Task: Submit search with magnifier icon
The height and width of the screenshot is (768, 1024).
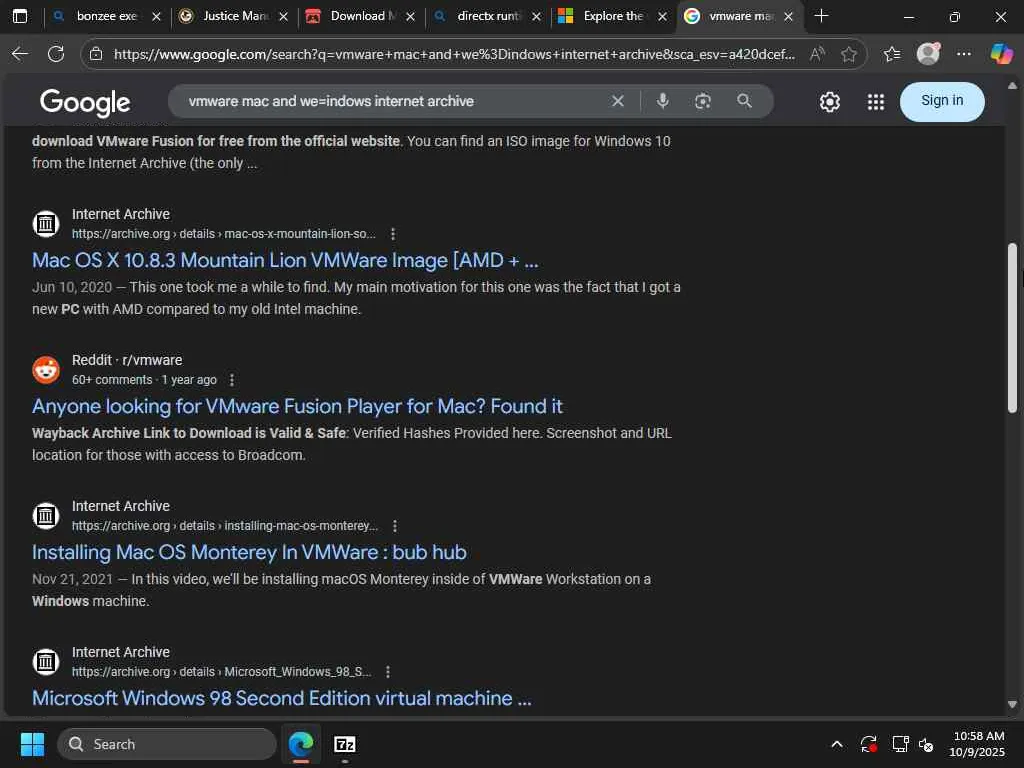Action: pos(744,101)
